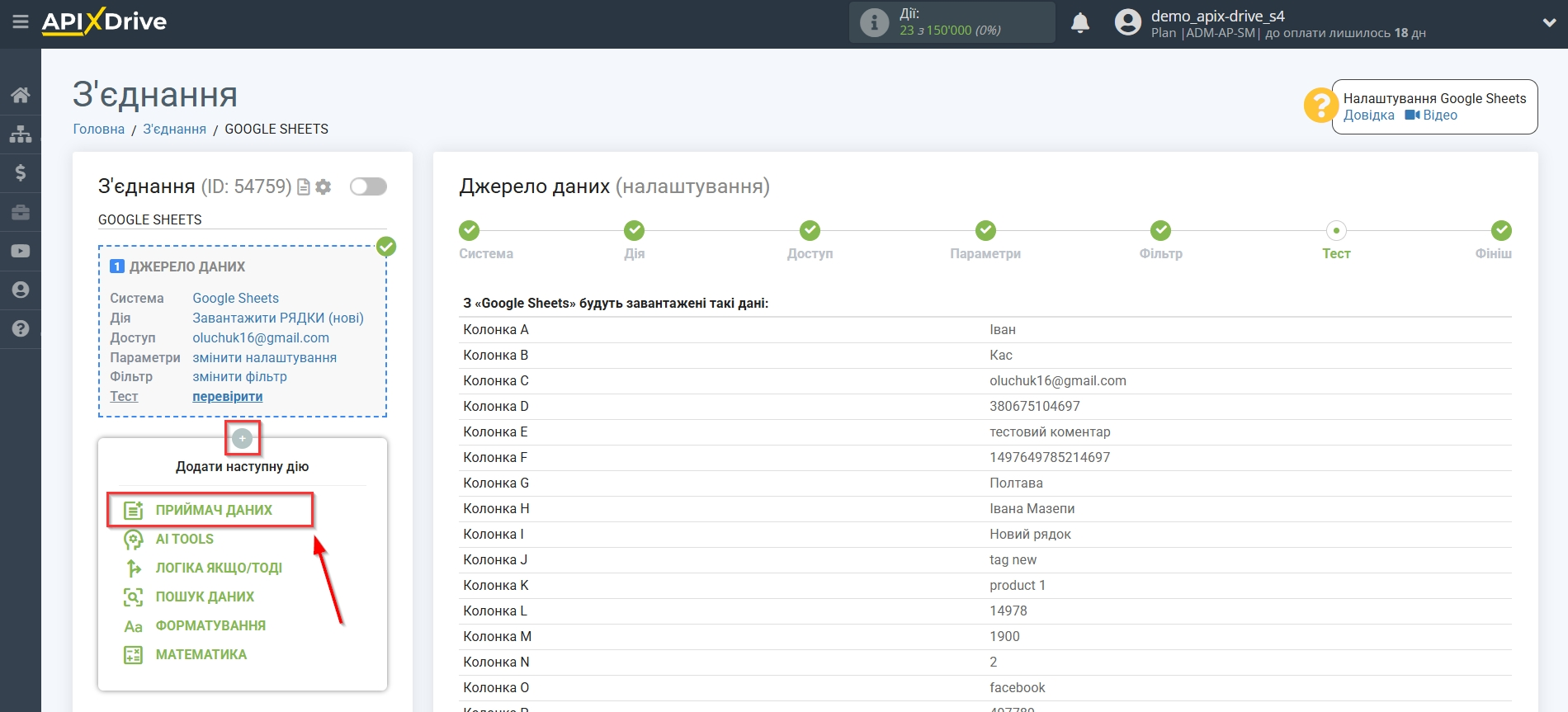The height and width of the screenshot is (712, 1568).
Task: Click the value Полтава
Action: (1016, 483)
